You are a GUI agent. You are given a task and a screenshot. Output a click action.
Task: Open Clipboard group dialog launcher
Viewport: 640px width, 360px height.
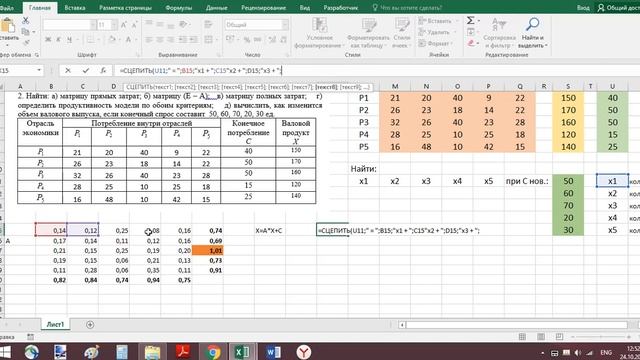click(37, 55)
